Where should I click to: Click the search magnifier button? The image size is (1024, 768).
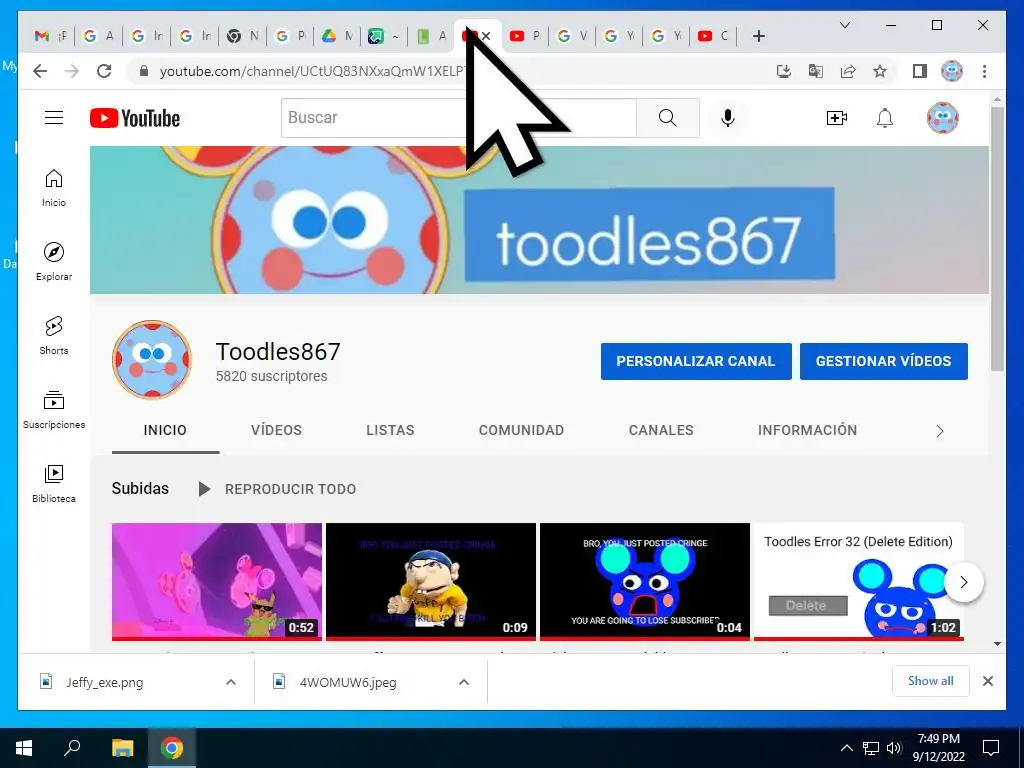(x=667, y=118)
